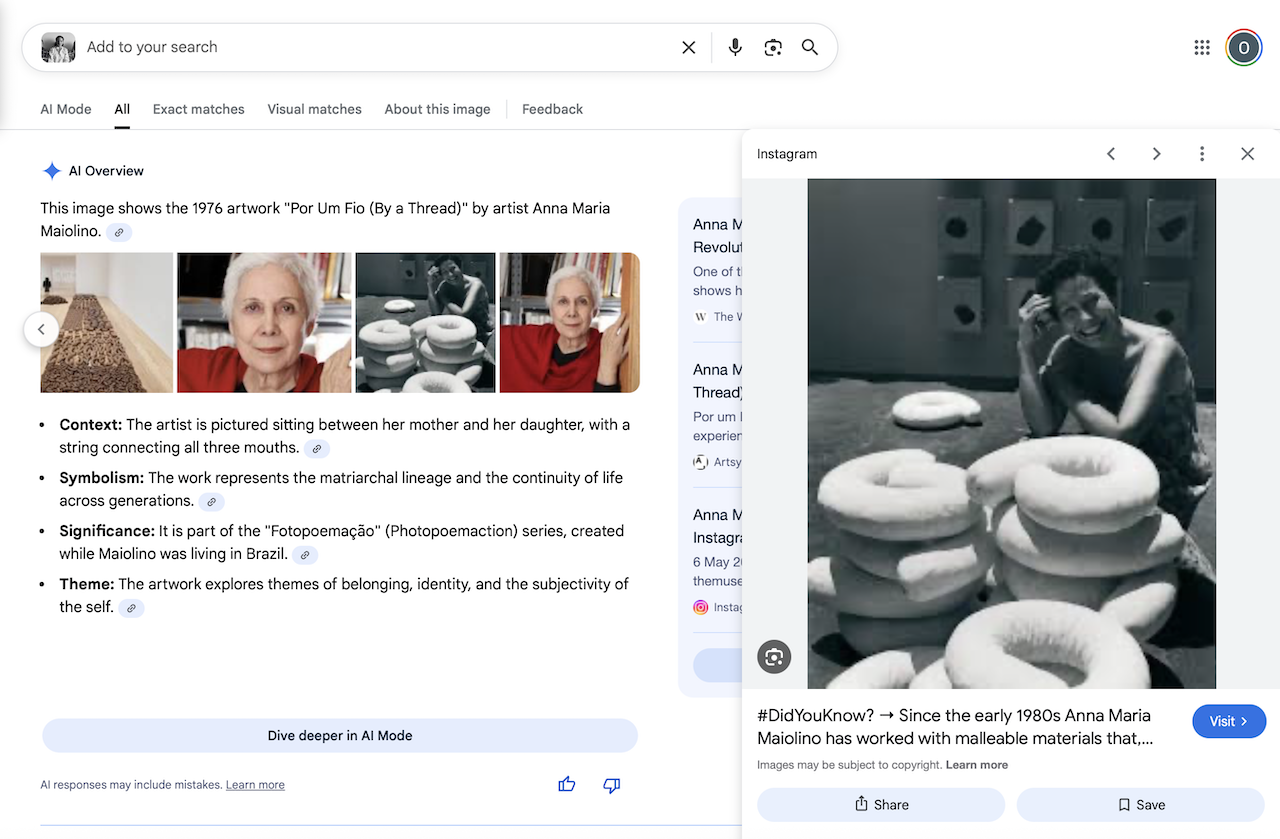Go to next image in preview panel
This screenshot has width=1280, height=839.
[1156, 154]
